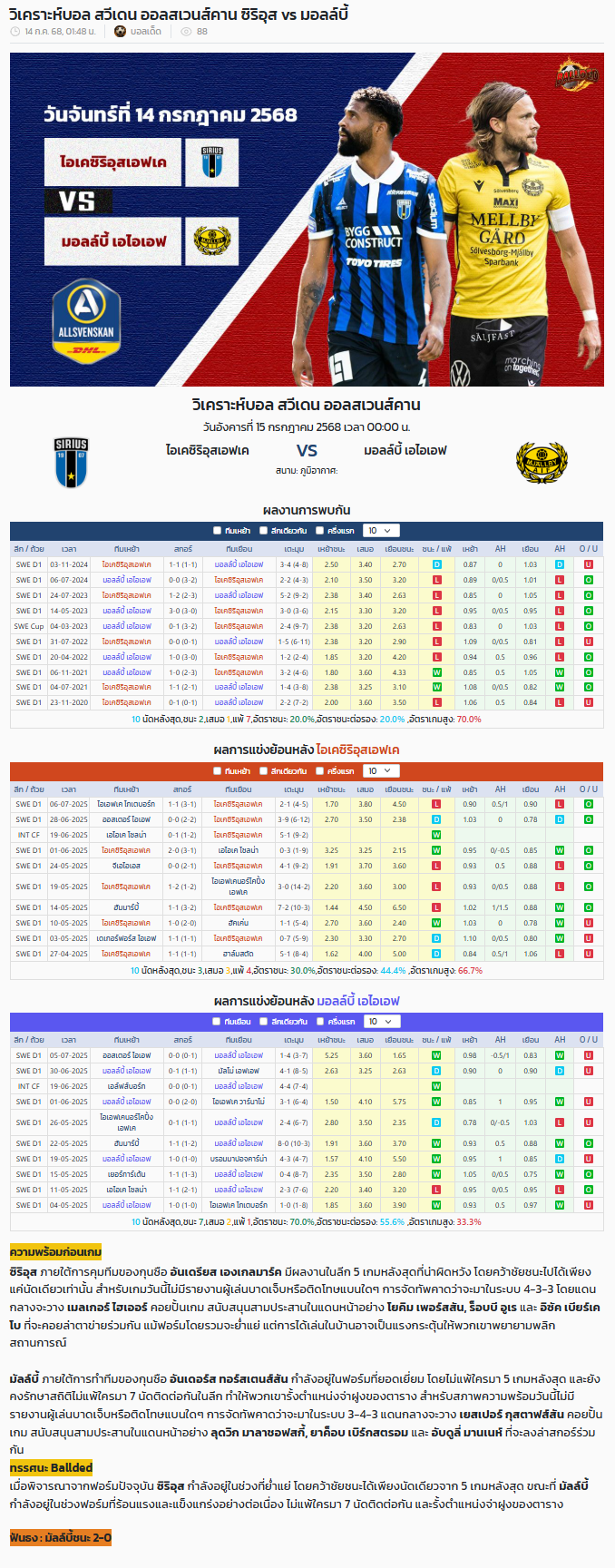The width and height of the screenshot is (615, 1568).
Task: Click the O over/under badge in the 20-04-2022 row
Action: pos(589,657)
